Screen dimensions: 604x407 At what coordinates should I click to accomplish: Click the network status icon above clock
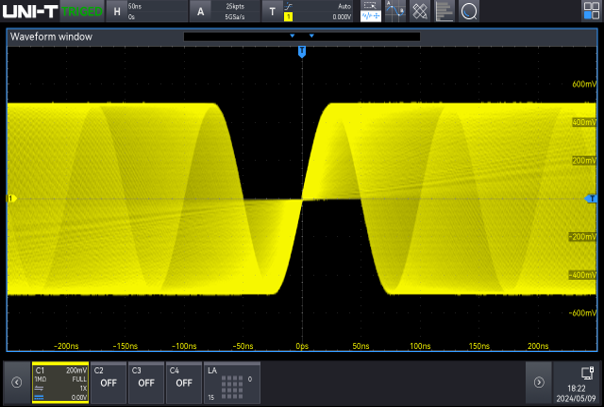(x=588, y=373)
